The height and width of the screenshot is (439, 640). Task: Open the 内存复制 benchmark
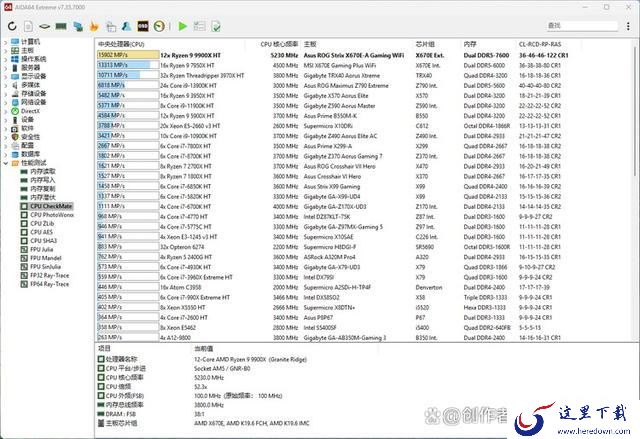pos(43,189)
